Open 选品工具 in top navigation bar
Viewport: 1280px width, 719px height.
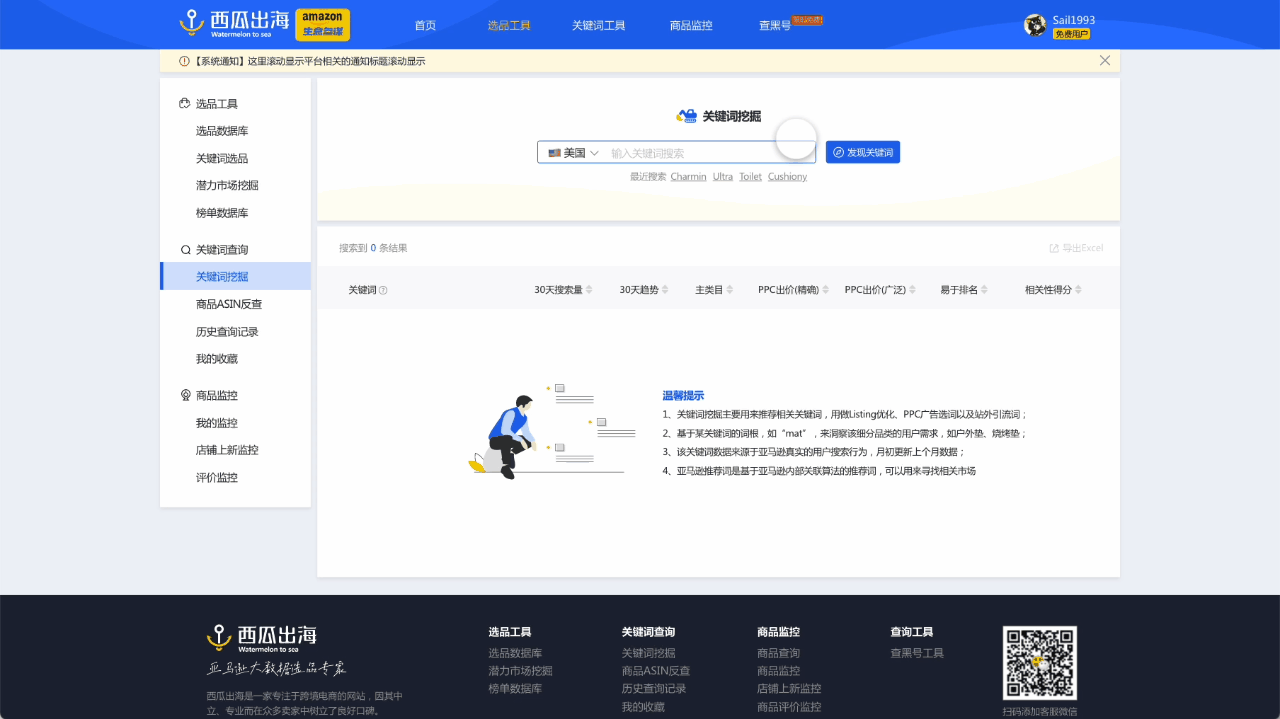tap(509, 26)
